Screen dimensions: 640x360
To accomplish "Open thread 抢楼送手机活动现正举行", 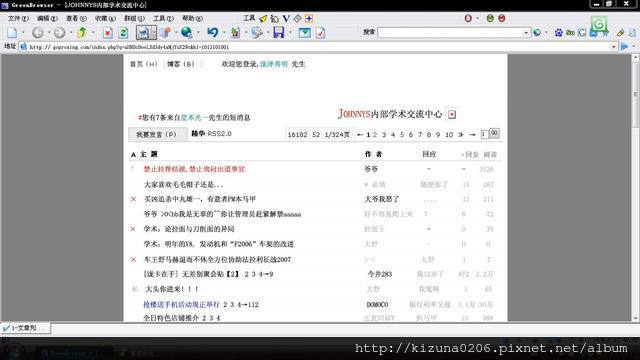I will point(181,304).
